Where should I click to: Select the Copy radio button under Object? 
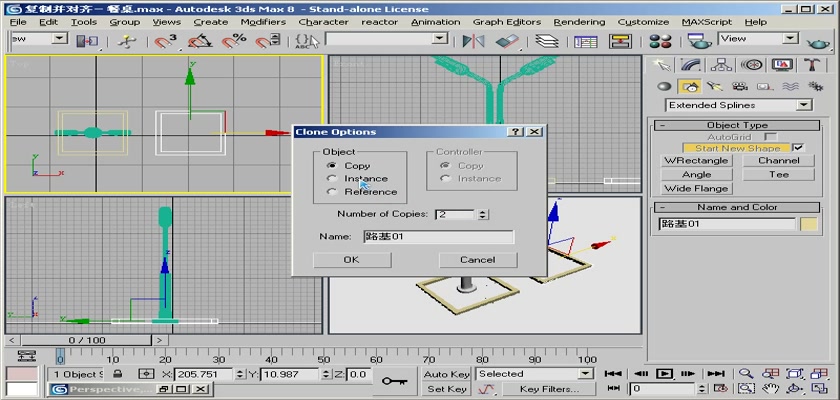(333, 165)
